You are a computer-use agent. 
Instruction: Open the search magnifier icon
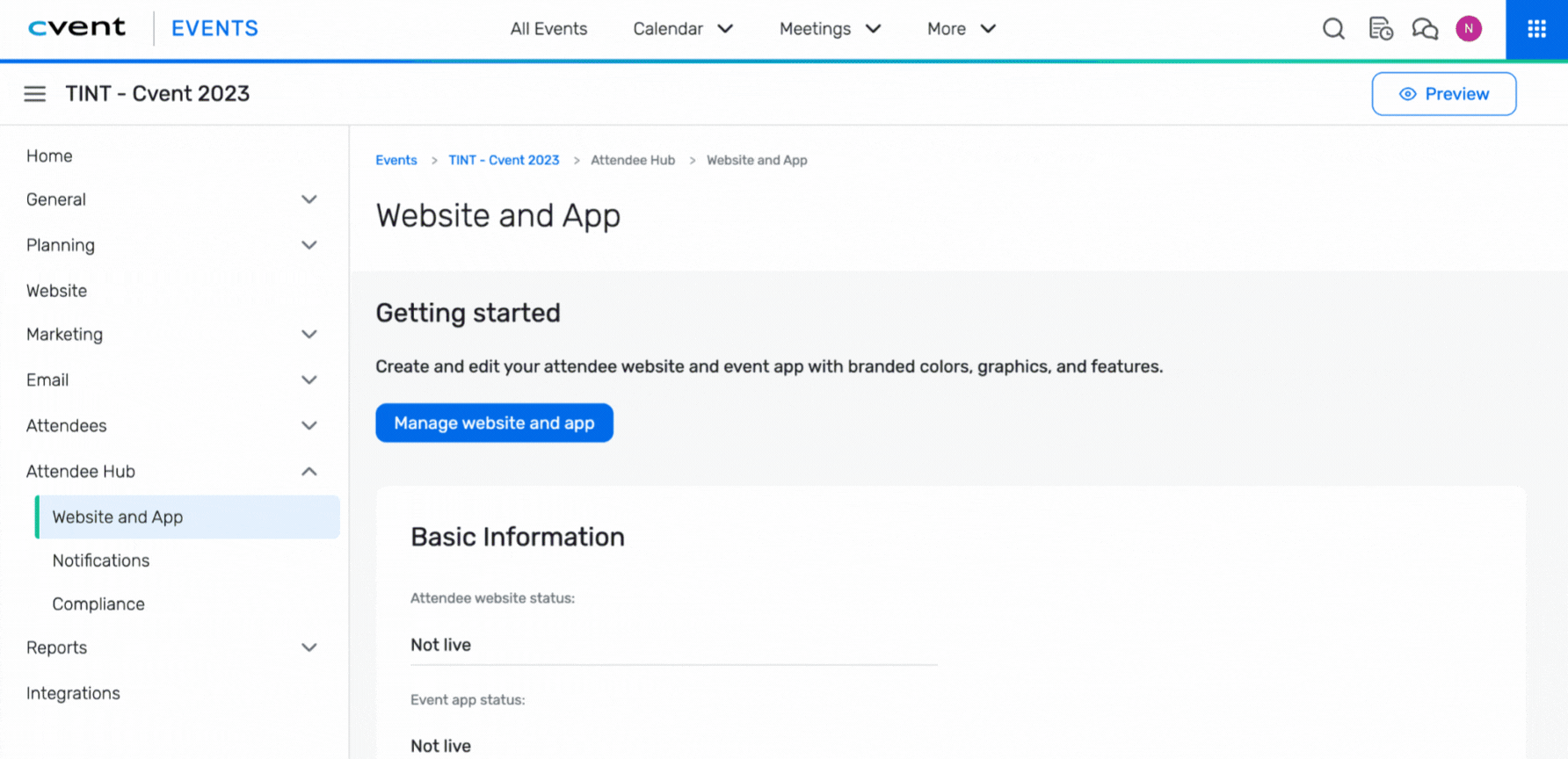tap(1333, 29)
